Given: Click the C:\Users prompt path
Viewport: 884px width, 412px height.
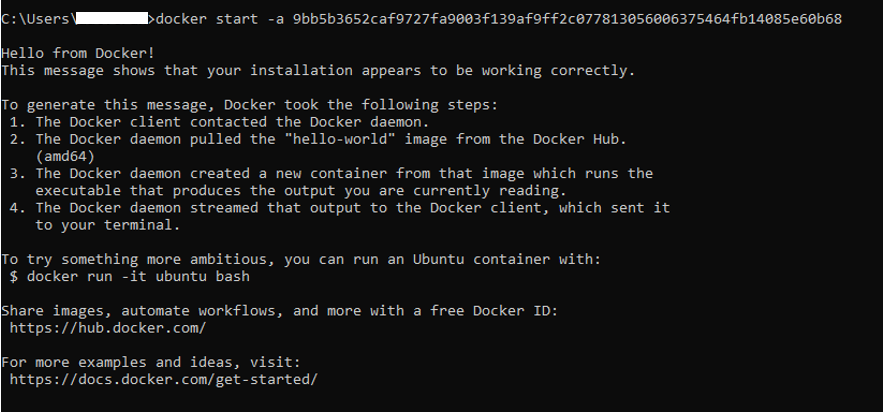Looking at the screenshot, I should 34,19.
